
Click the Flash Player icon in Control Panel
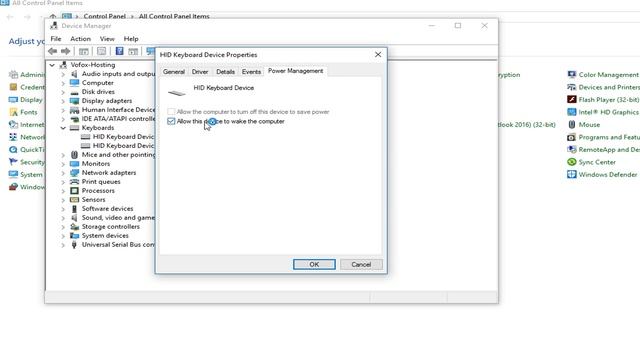[x=571, y=100]
